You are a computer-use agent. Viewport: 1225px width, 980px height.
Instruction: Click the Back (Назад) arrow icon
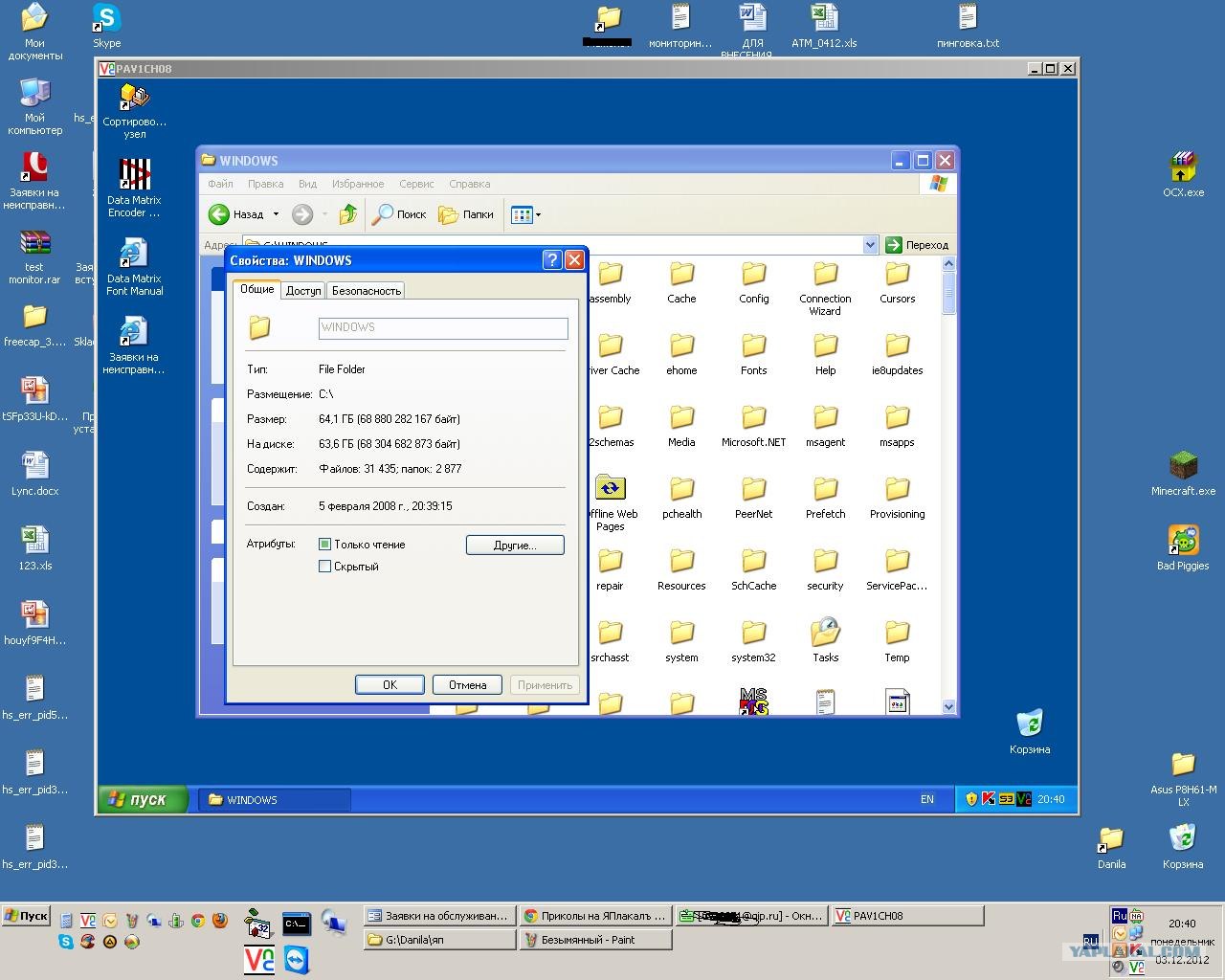click(x=219, y=214)
